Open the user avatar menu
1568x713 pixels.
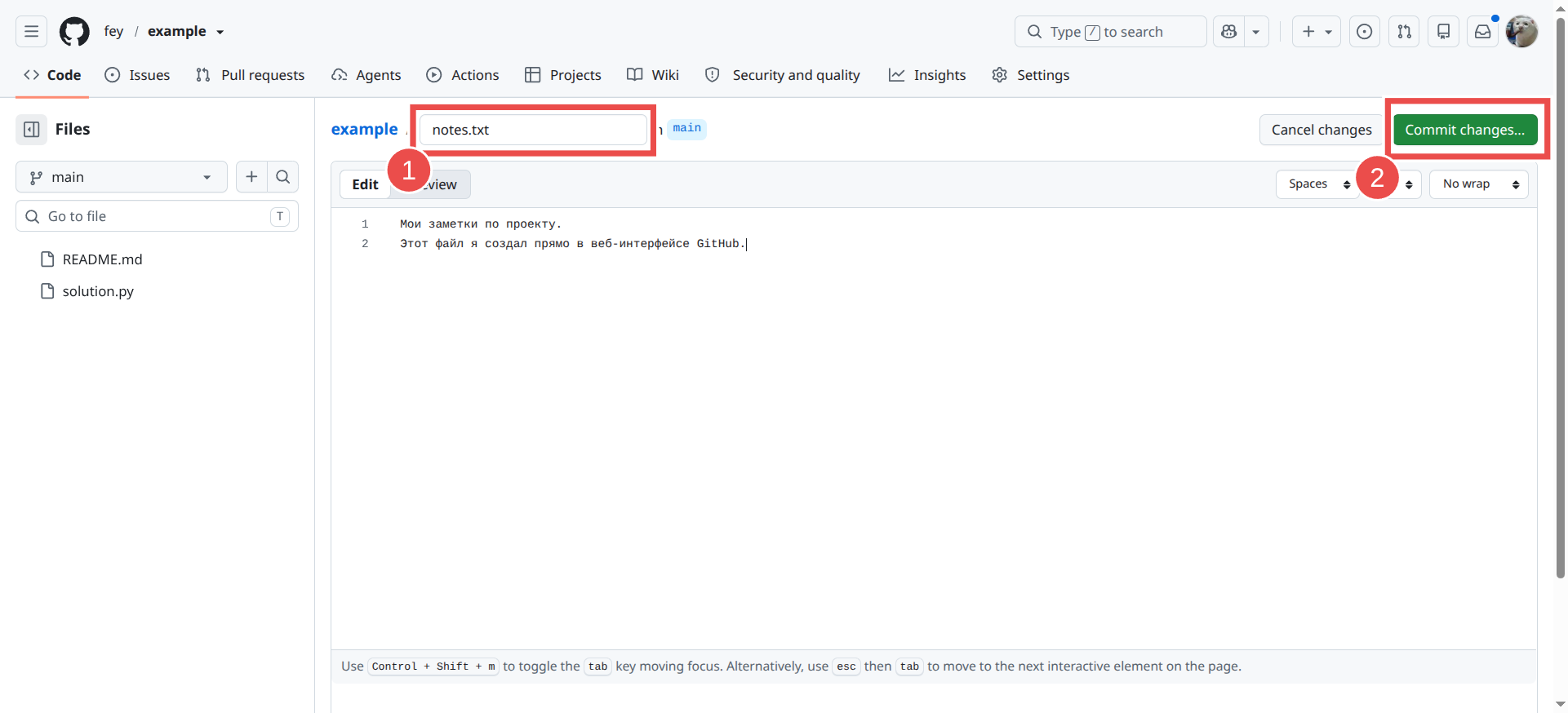pyautogui.click(x=1521, y=32)
